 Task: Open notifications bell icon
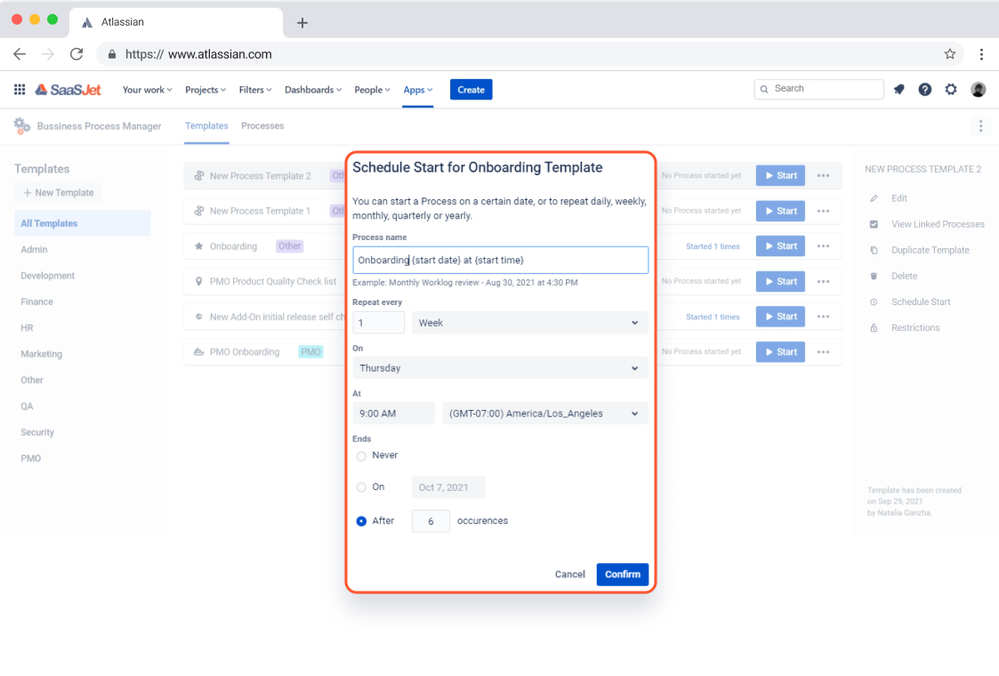click(x=899, y=90)
